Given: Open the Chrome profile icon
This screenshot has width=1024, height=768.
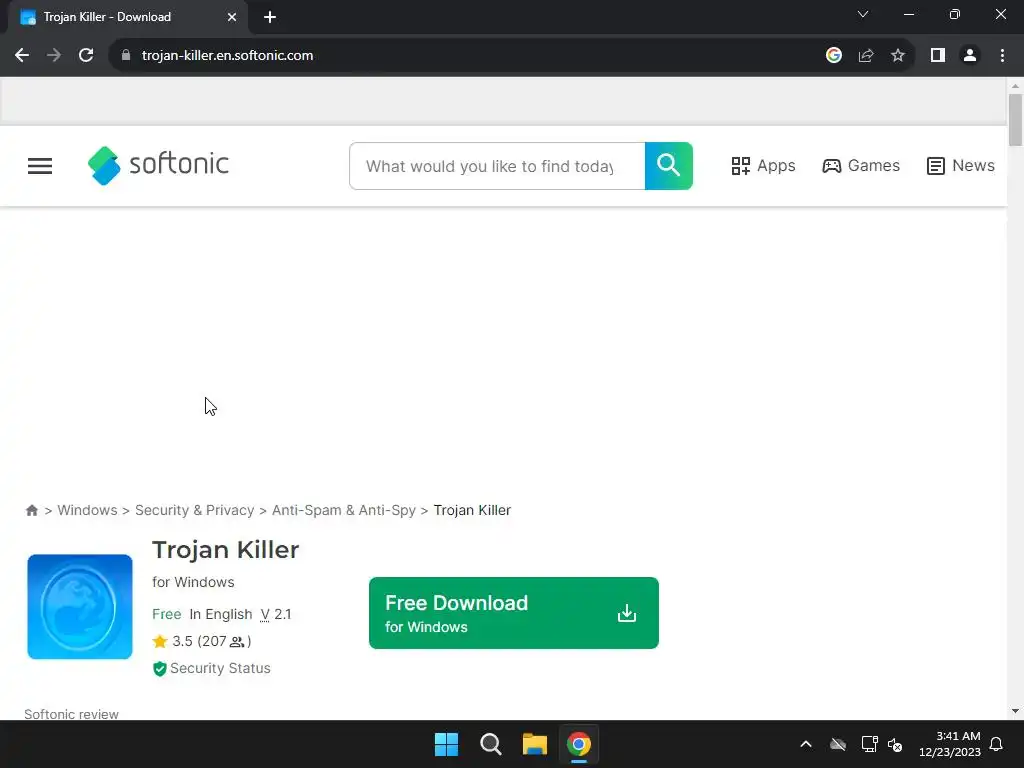Looking at the screenshot, I should pos(970,56).
